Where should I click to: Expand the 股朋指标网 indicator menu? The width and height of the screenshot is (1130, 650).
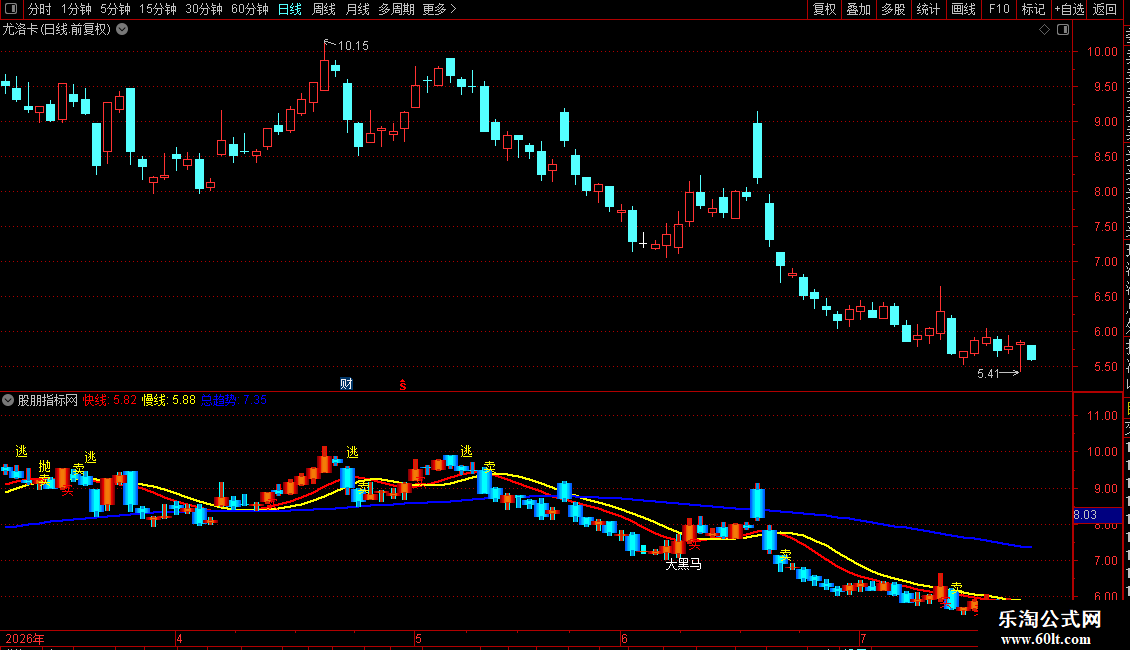(x=8, y=400)
